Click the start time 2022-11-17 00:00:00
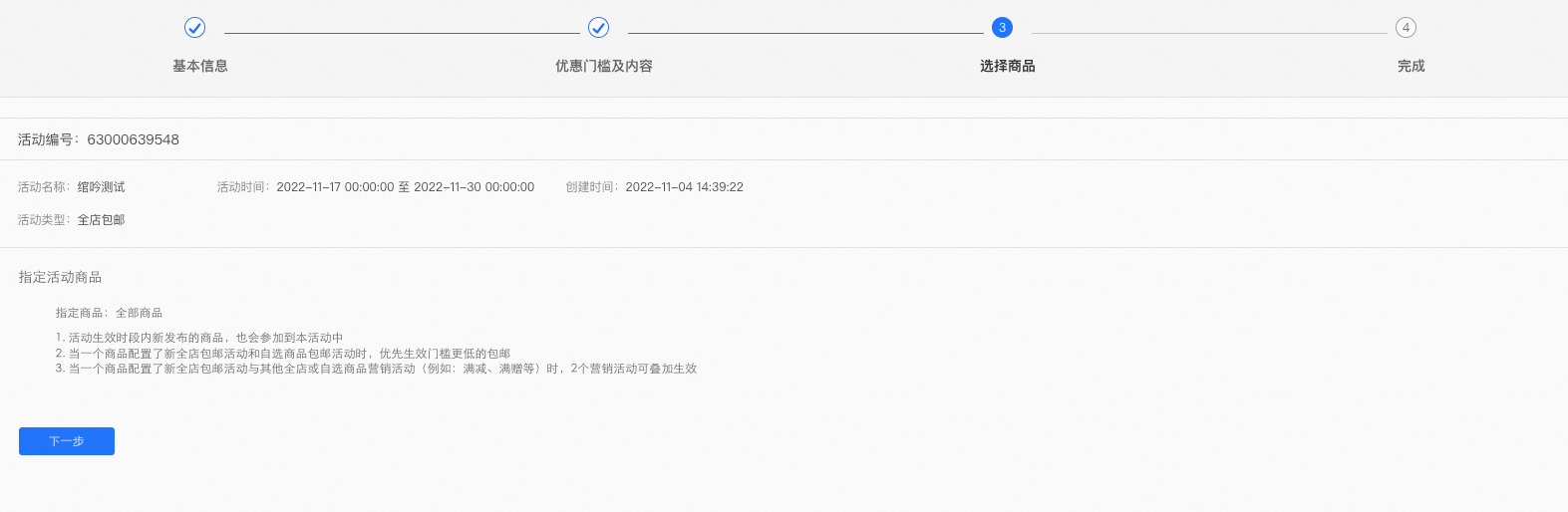 coord(336,187)
